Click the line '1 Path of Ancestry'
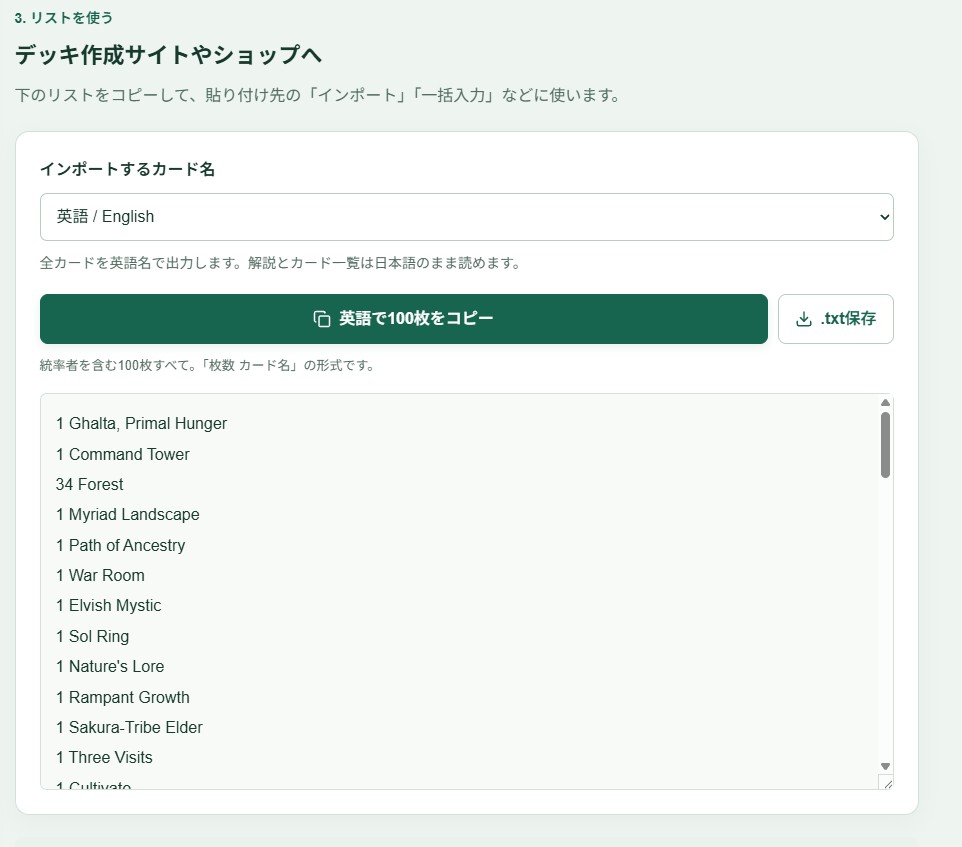The width and height of the screenshot is (962, 847). [x=120, y=545]
